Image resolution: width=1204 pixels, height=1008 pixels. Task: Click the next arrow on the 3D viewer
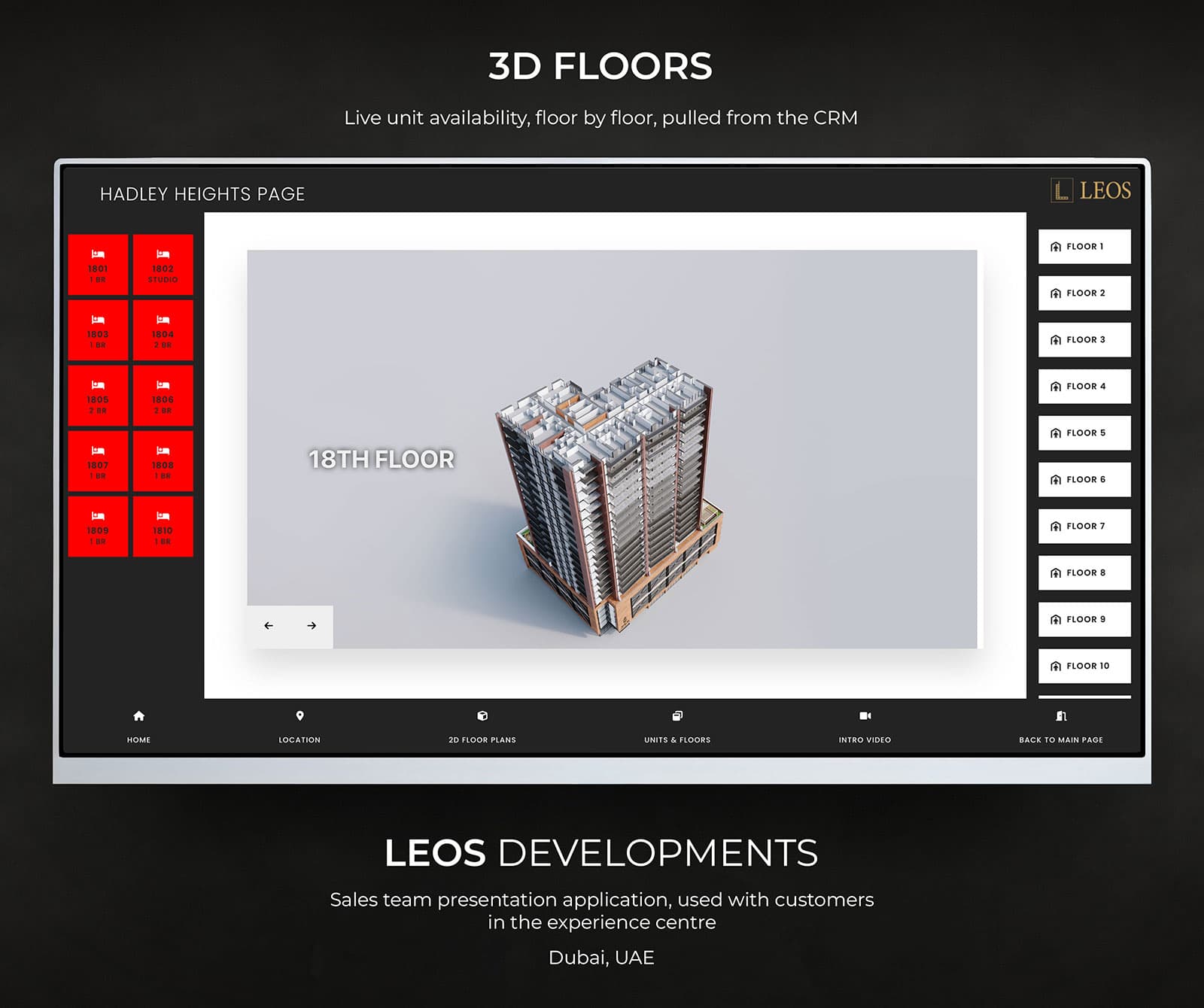click(312, 626)
